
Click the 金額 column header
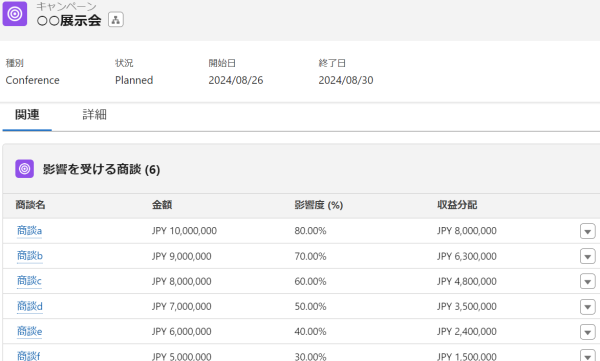(162, 205)
